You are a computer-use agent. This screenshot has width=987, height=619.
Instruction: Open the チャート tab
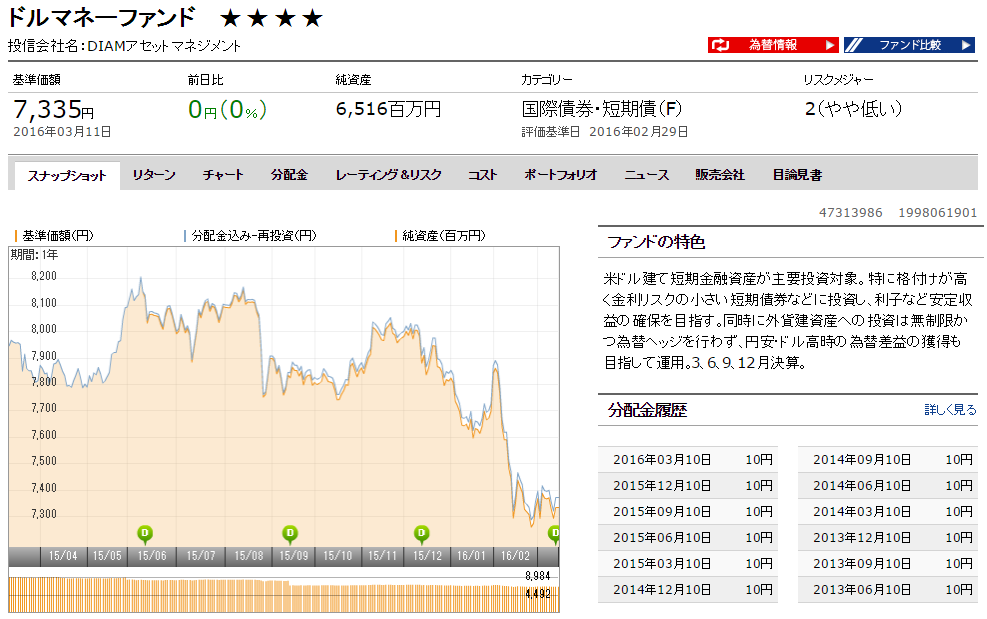pyautogui.click(x=223, y=174)
